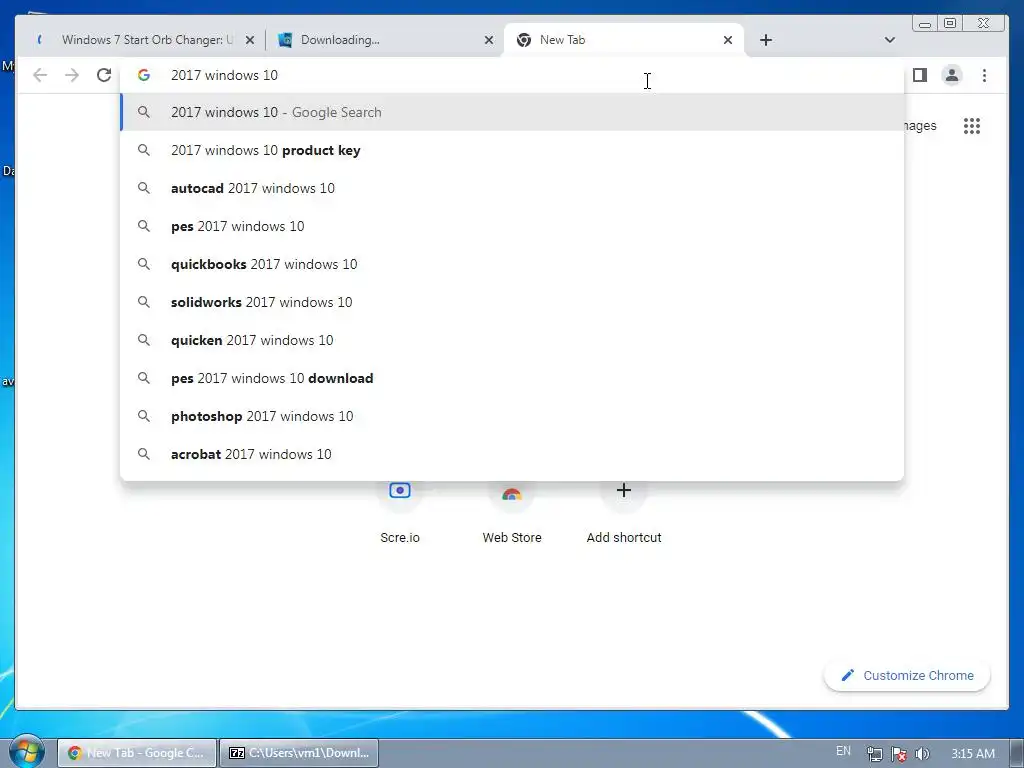The width and height of the screenshot is (1024, 768).
Task: Switch to Windows 7 Start Orb Changer tab
Action: tap(146, 40)
